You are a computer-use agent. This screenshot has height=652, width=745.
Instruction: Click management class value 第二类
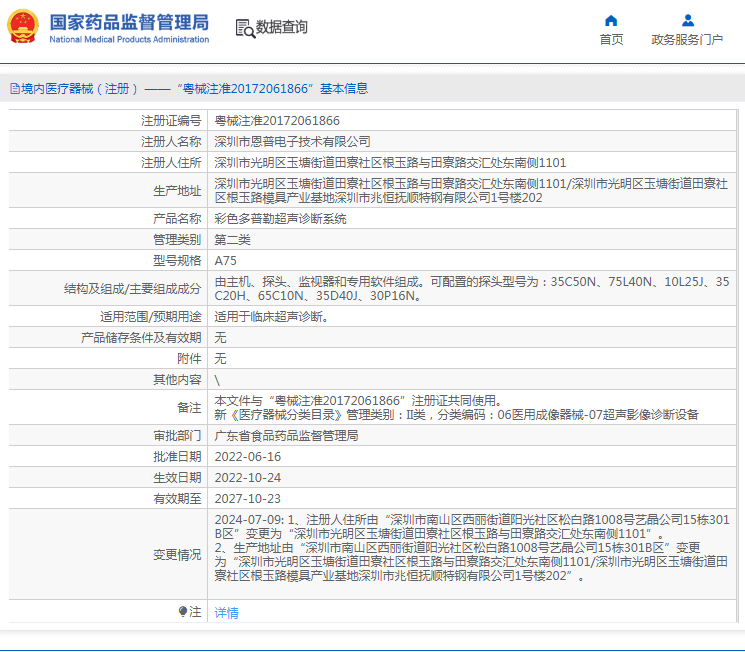(232, 240)
